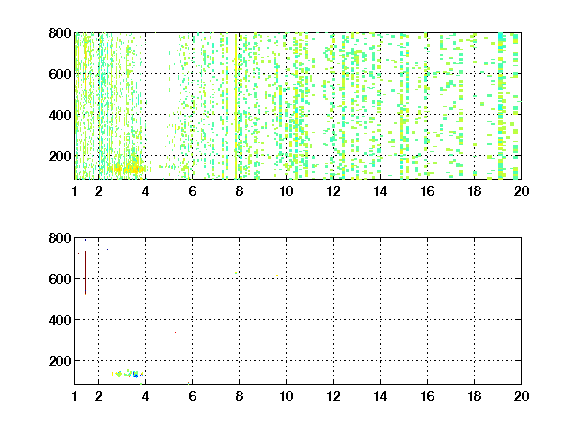Click x-axis label 18 under lower plot

tap(474, 396)
